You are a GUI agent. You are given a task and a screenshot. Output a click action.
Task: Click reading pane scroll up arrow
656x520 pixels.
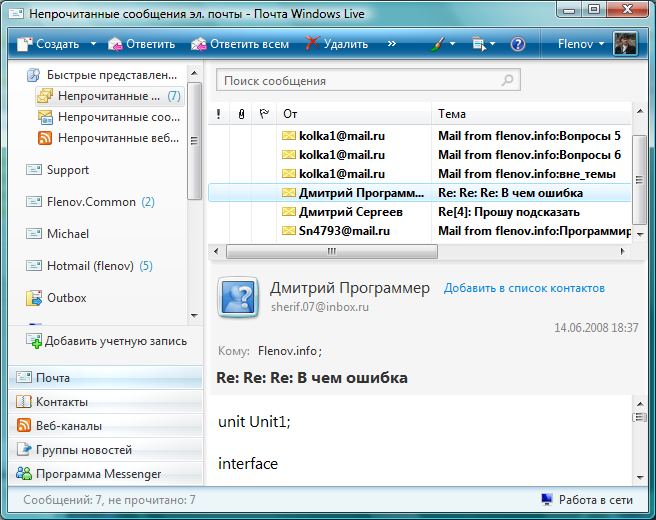click(640, 404)
